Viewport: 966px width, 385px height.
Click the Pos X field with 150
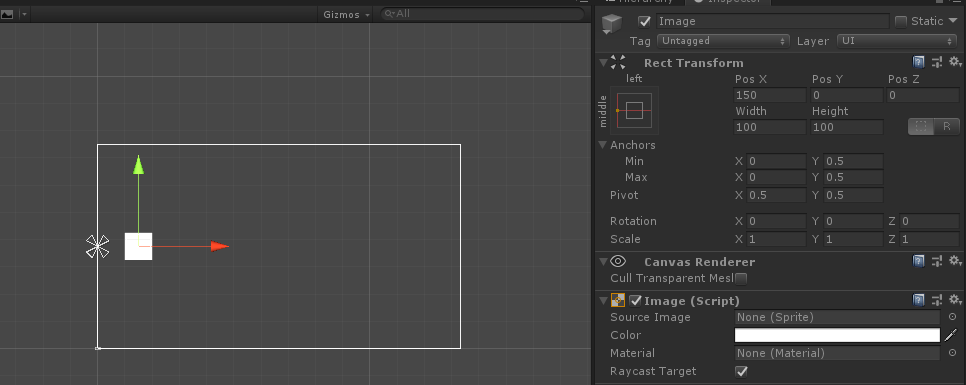pos(770,95)
